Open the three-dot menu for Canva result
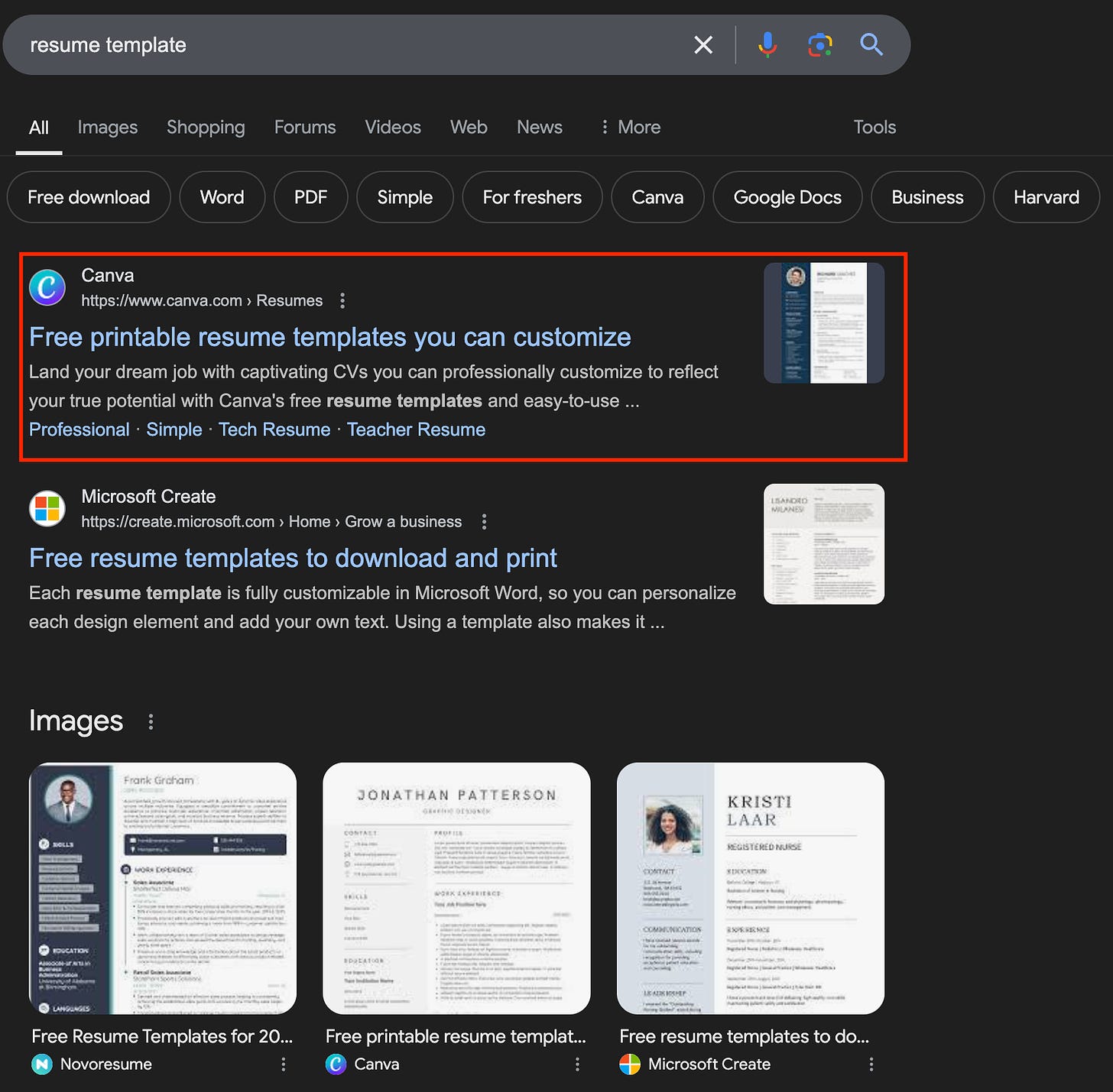Viewport: 1113px width, 1092px height. pos(342,301)
